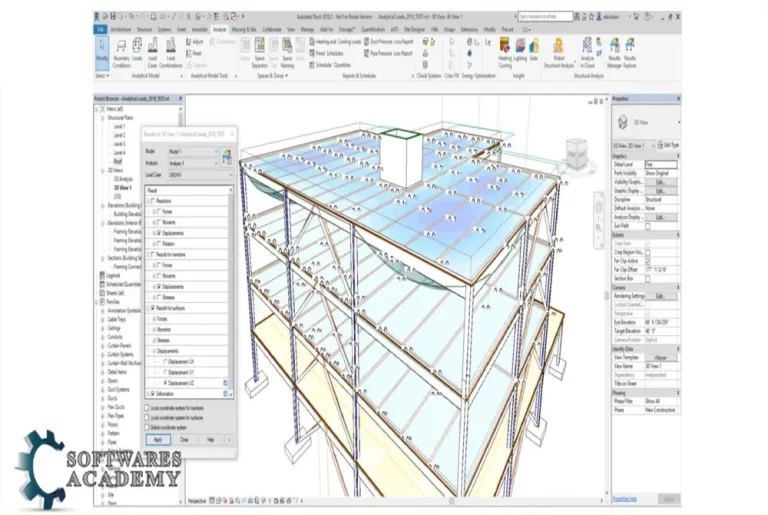Expand the Select panel dropdown

point(102,76)
